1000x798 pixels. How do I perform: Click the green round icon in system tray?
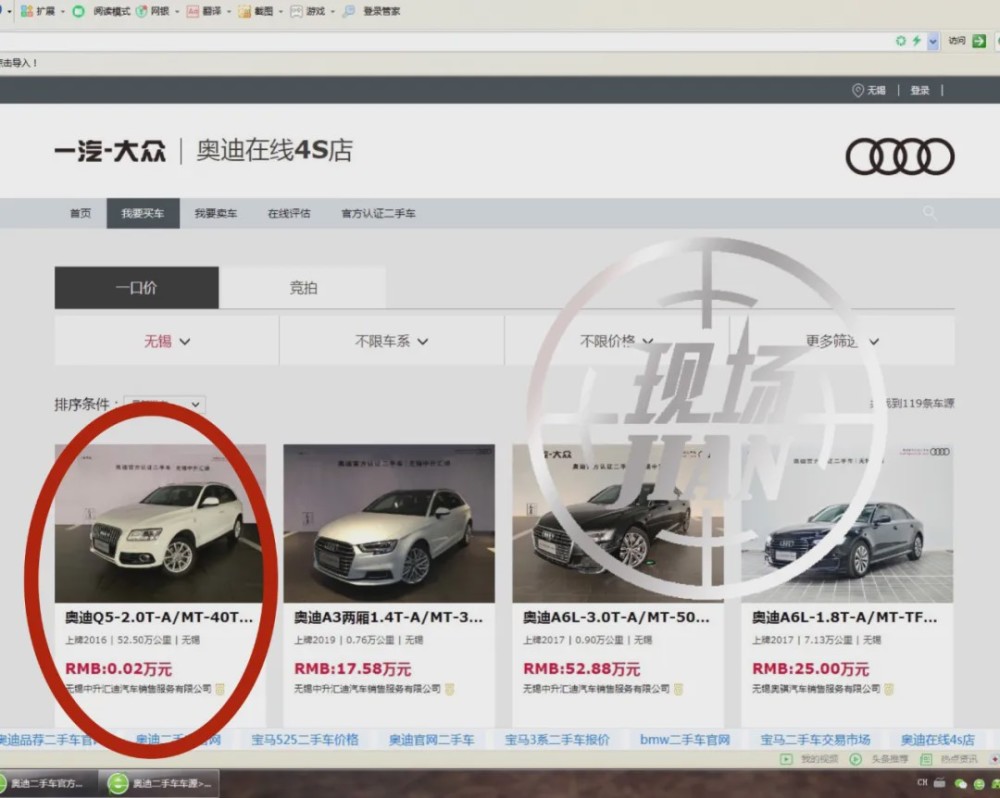pos(979,784)
